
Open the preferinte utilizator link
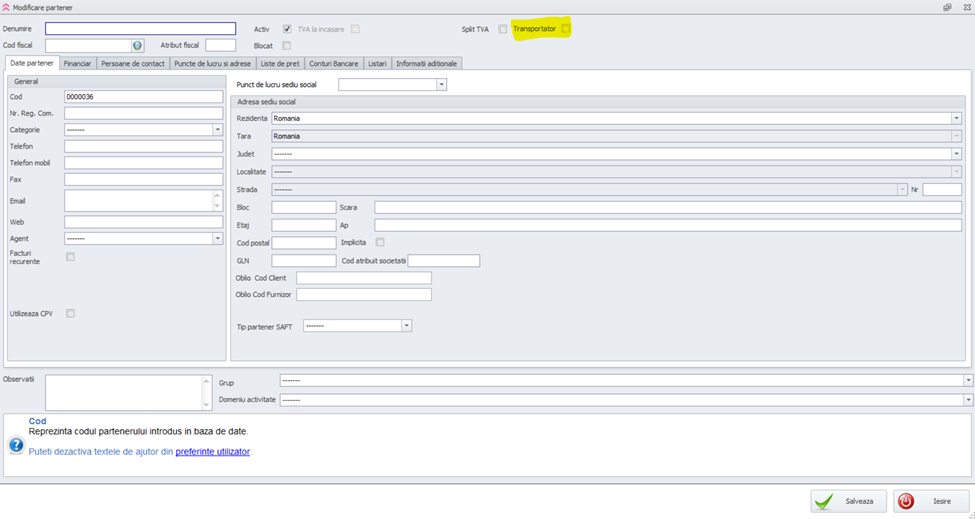point(212,452)
